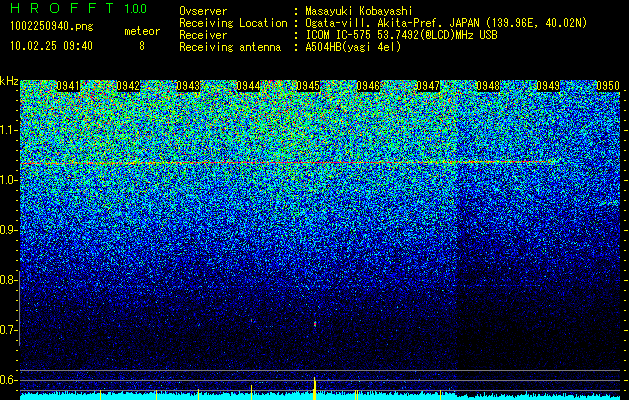Click the 0.9 kHz axis label
629x400 pixels.
tap(7, 230)
